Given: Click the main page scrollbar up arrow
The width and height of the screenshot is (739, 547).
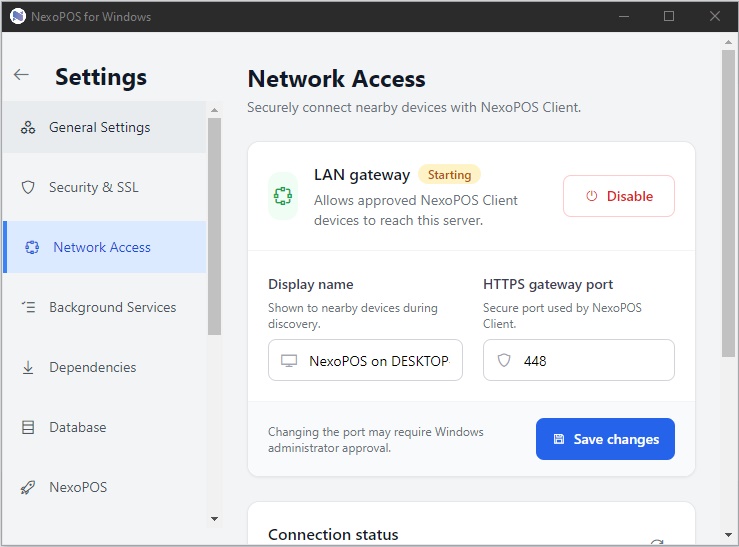Looking at the screenshot, I should point(728,42).
